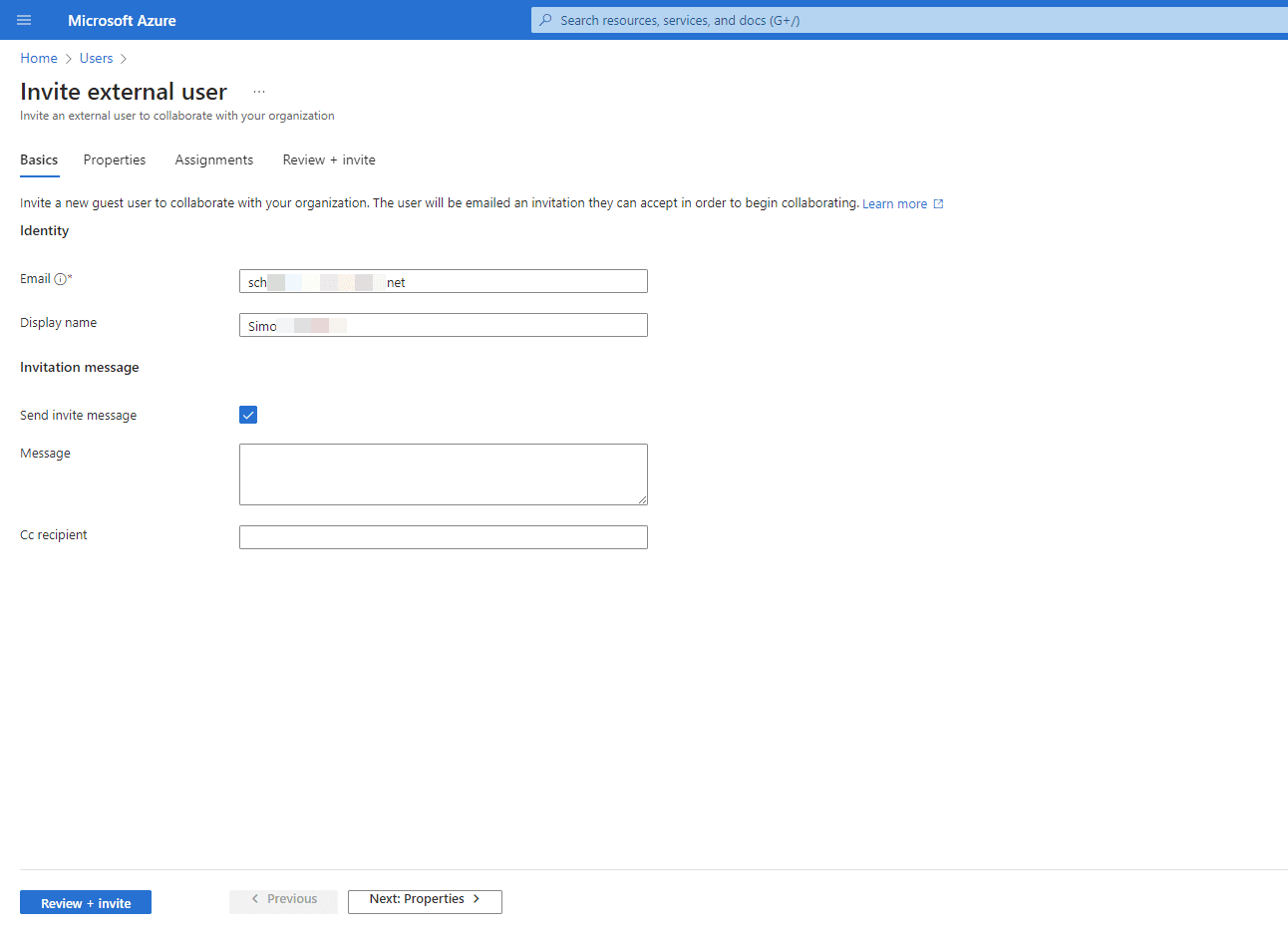Click the Learn more external link icon
The image size is (1288, 933).
coord(938,204)
